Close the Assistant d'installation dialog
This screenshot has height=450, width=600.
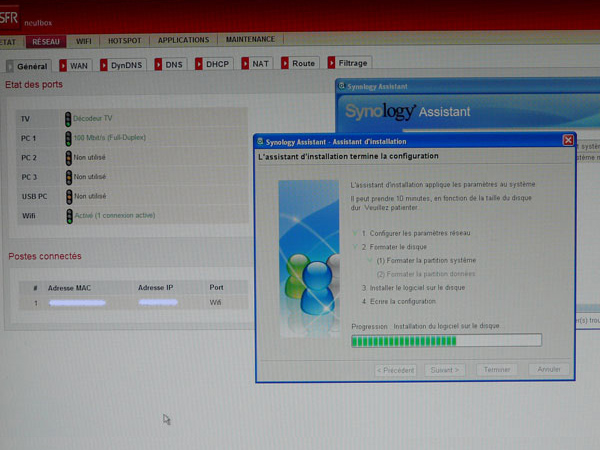pos(568,140)
